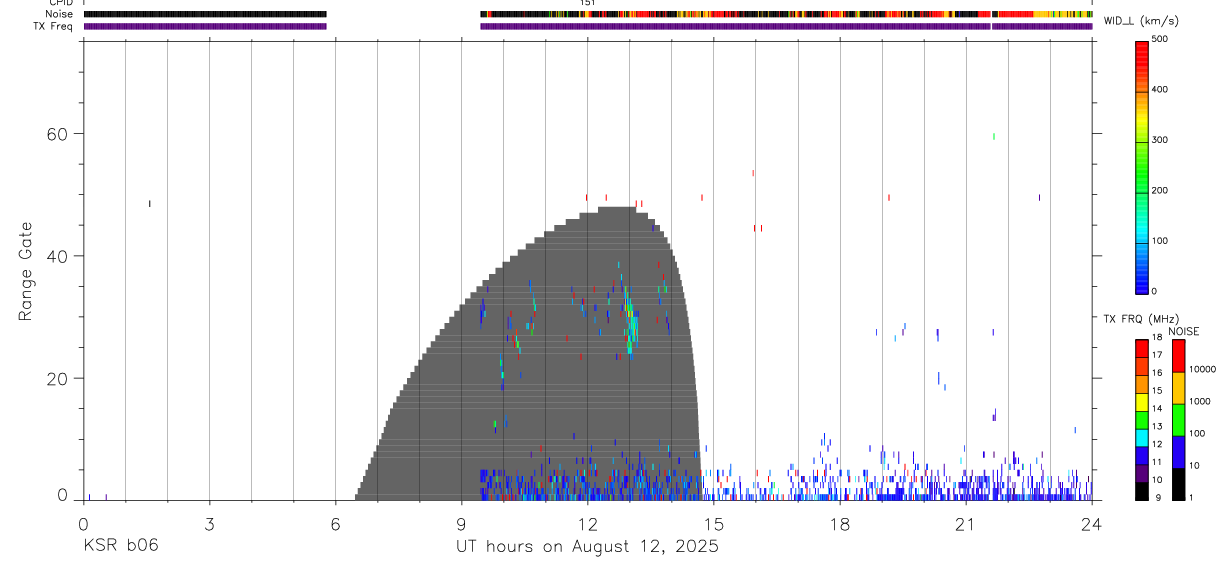Click the 40 tick on Range Gate axis
Image resolution: width=1228 pixels, height=567 pixels.
55,256
